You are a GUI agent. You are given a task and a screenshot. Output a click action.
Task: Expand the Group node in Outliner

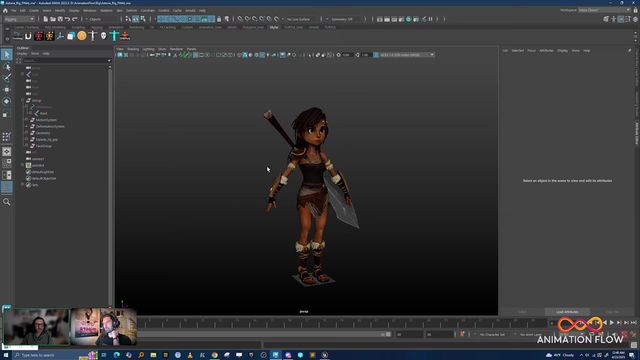point(22,100)
